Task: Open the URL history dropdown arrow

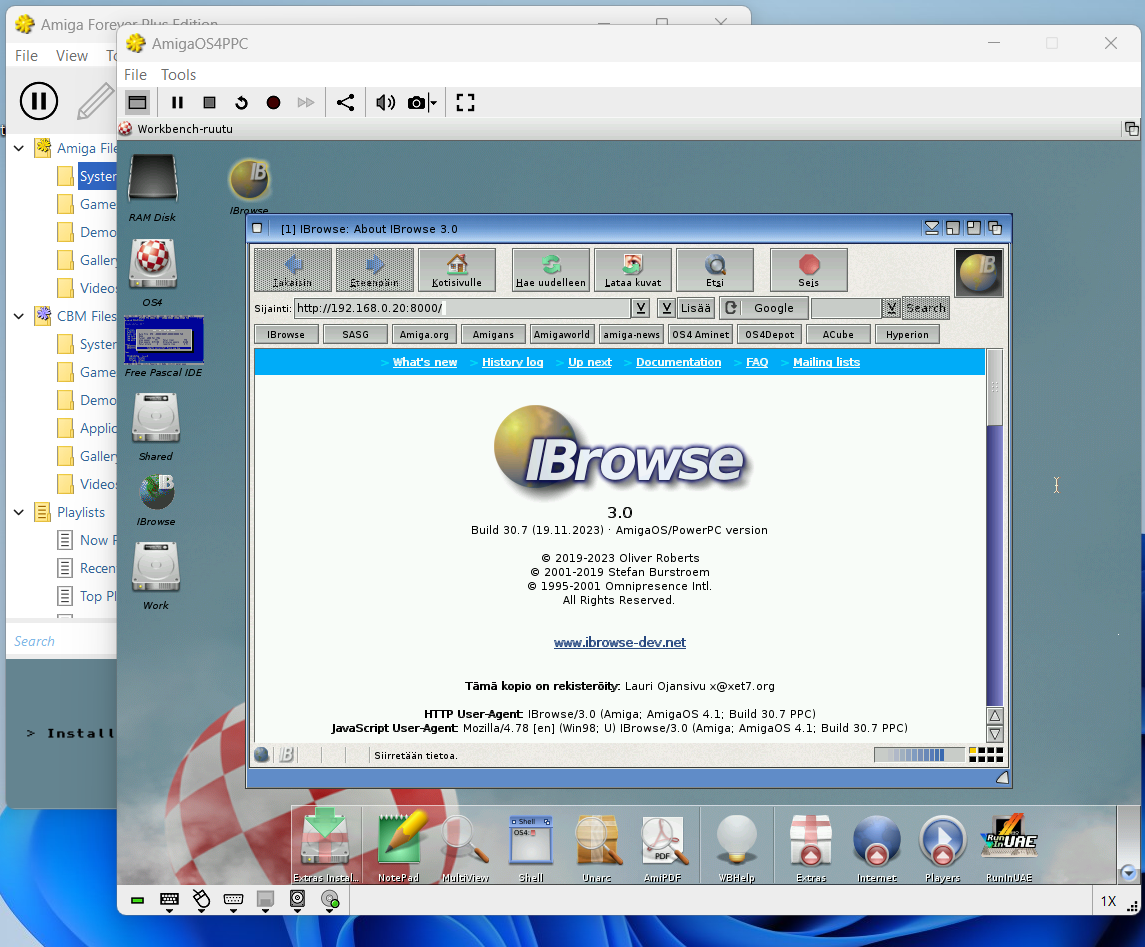Action: click(640, 308)
